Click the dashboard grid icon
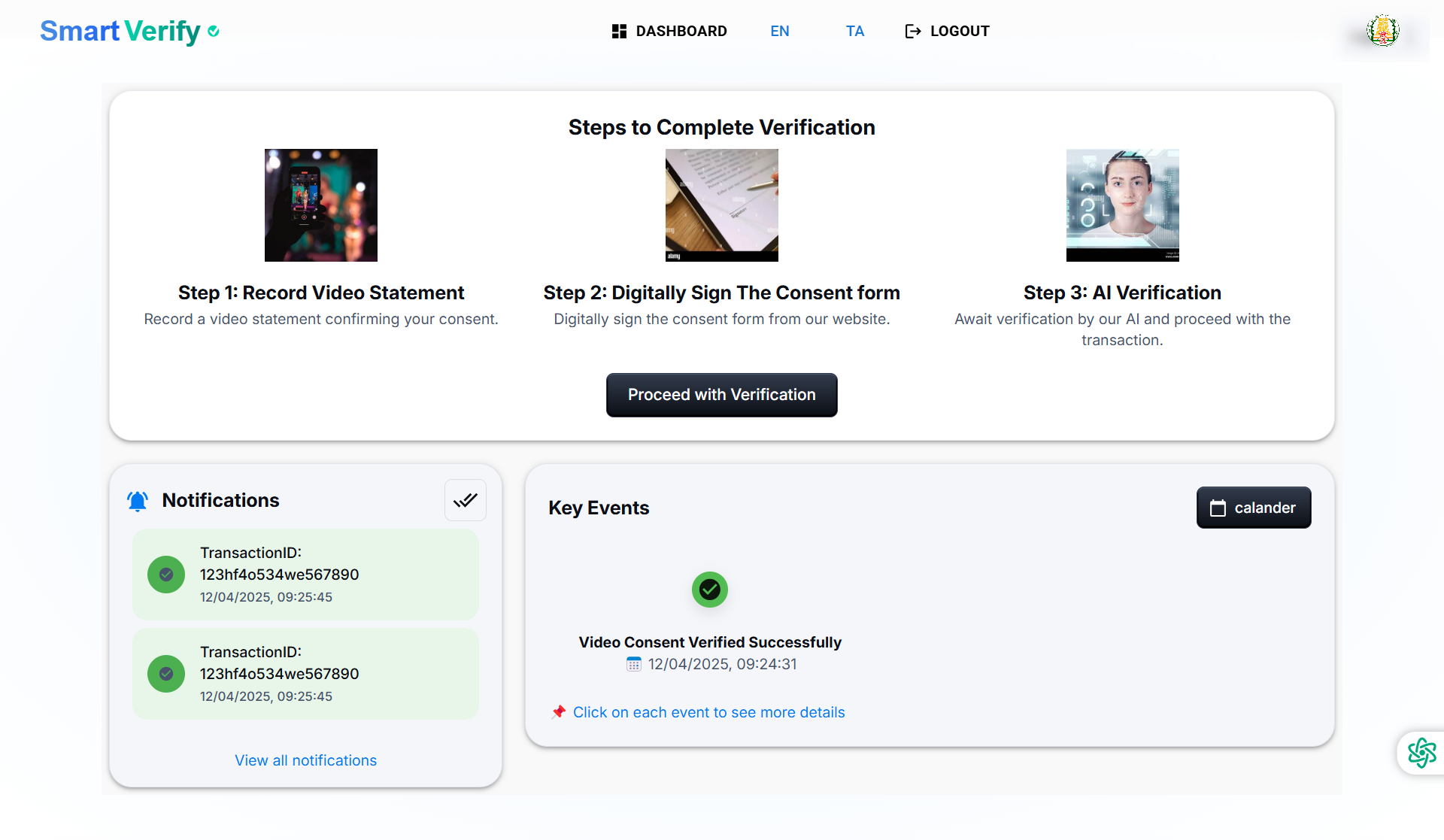This screenshot has height=840, width=1444. 619,31
